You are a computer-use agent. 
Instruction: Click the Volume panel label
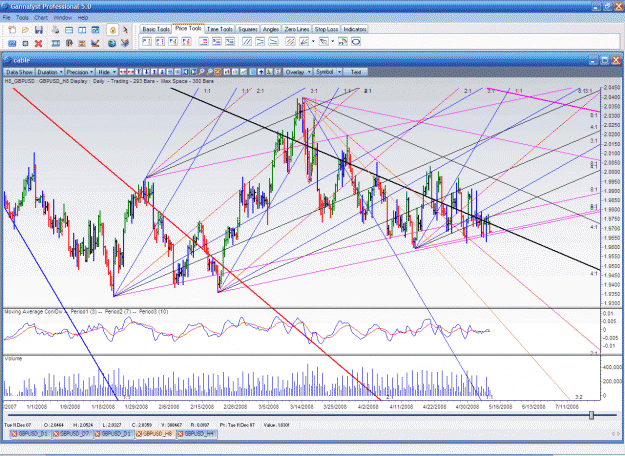click(x=14, y=359)
